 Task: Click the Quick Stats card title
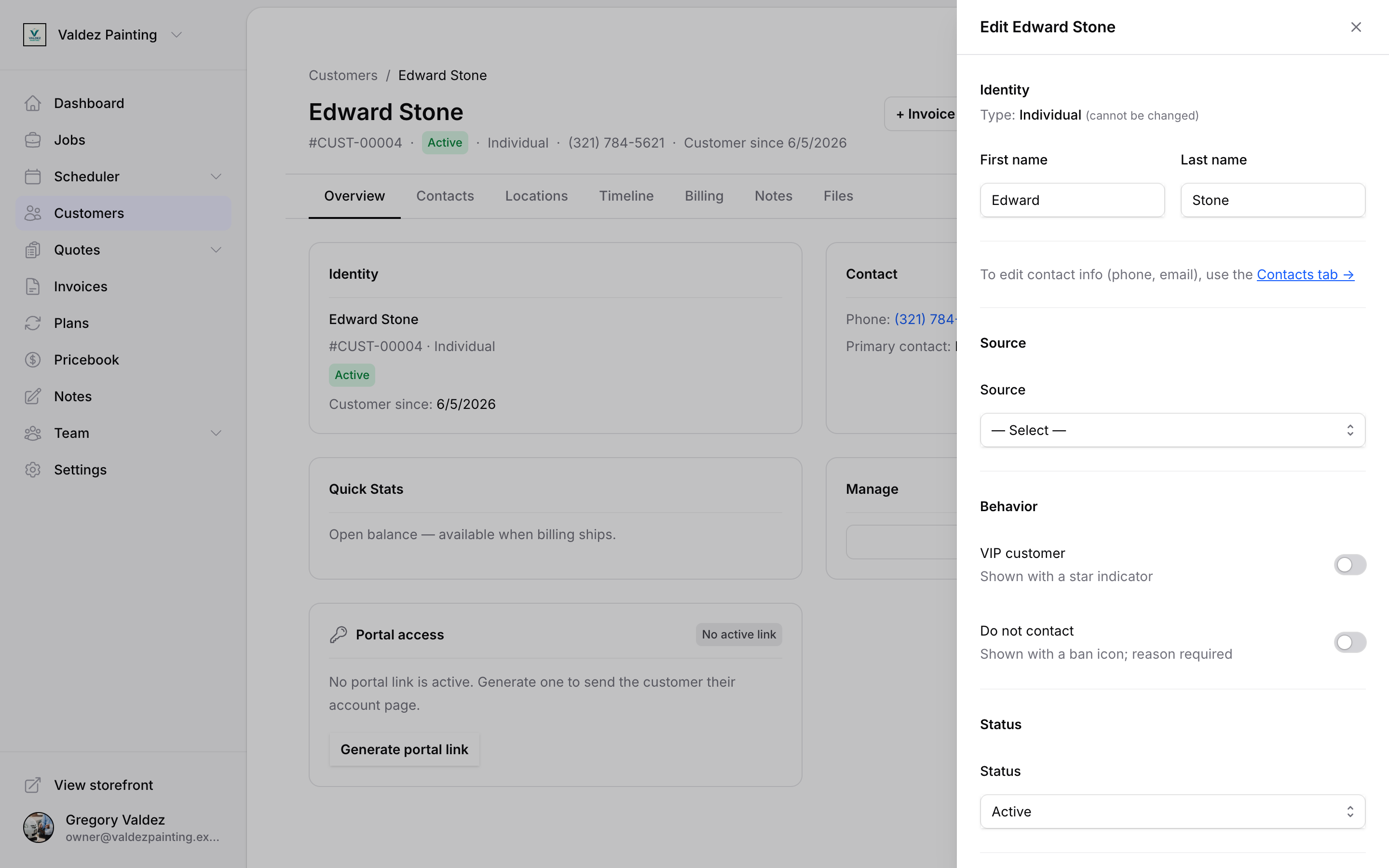click(x=366, y=489)
